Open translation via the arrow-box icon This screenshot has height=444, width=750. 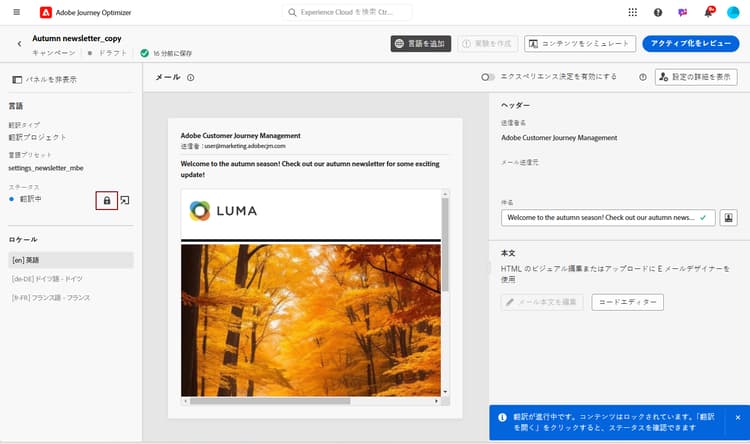[x=125, y=200]
